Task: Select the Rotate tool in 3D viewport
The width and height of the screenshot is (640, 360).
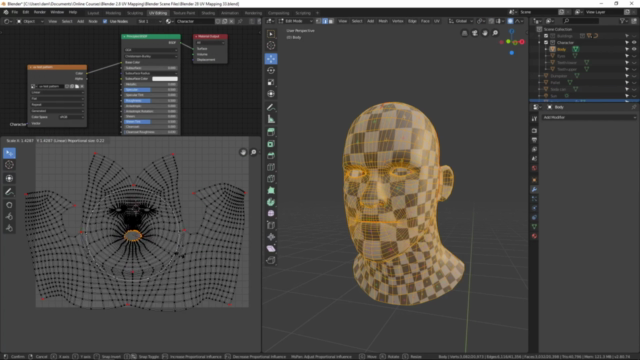Action: click(x=271, y=71)
